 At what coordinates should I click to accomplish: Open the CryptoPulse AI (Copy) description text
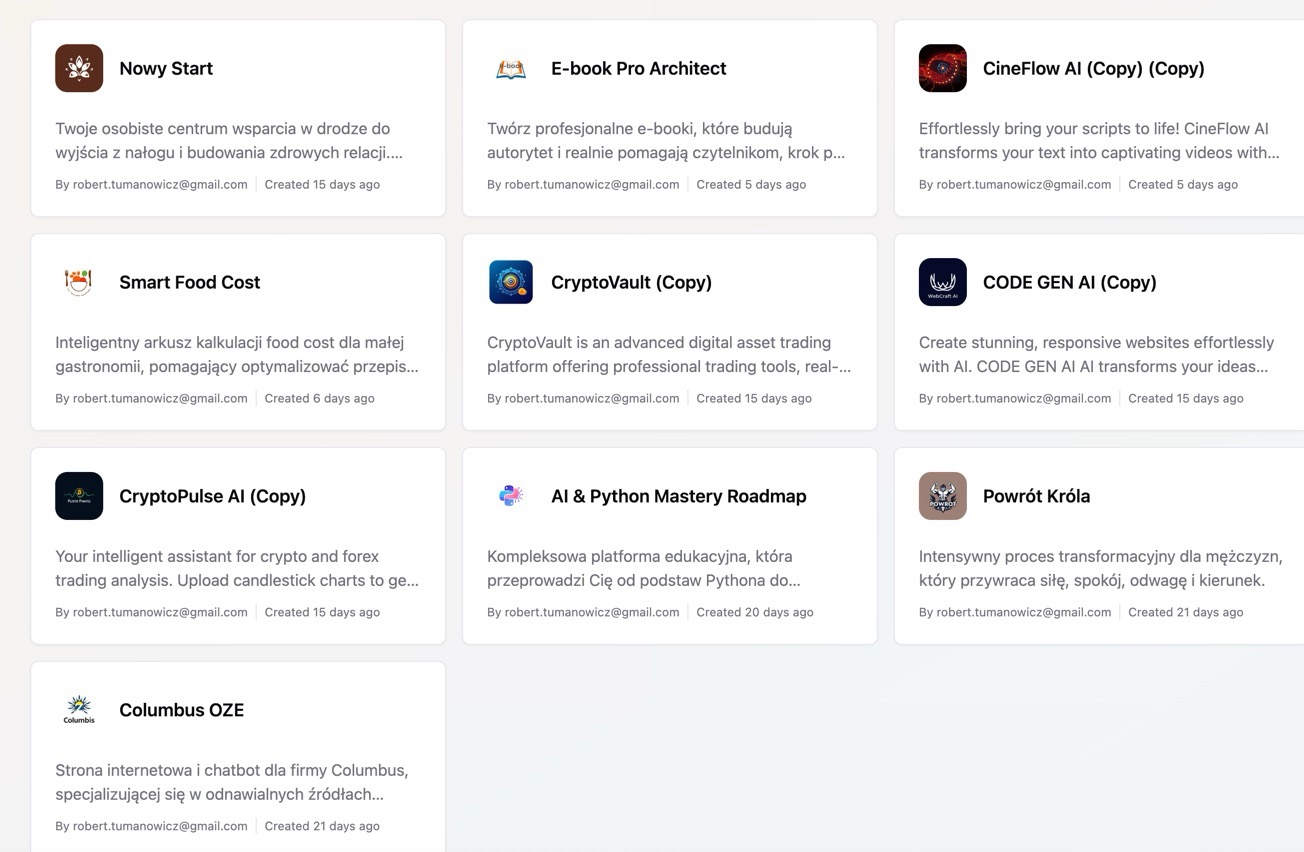(237, 568)
